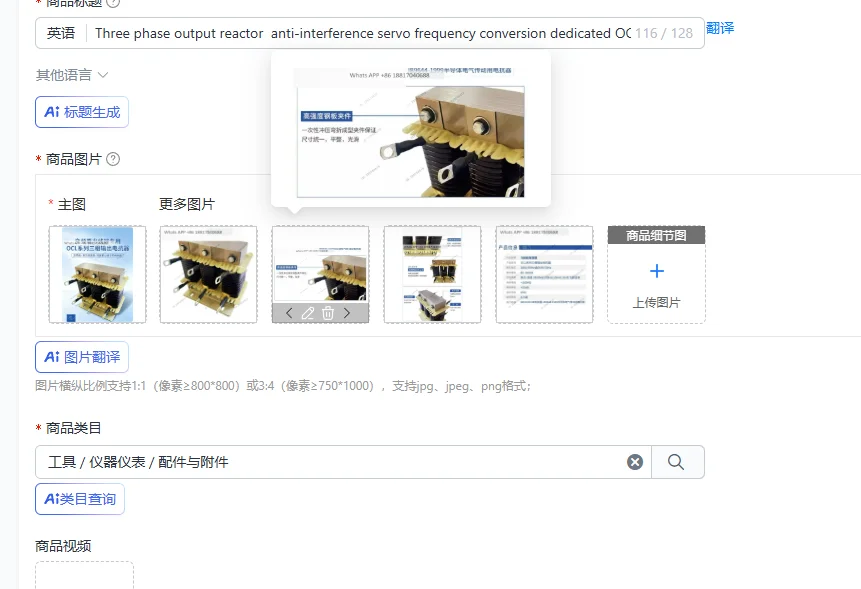
Task: Open the 英语 language selector in the title field
Action: coord(61,33)
